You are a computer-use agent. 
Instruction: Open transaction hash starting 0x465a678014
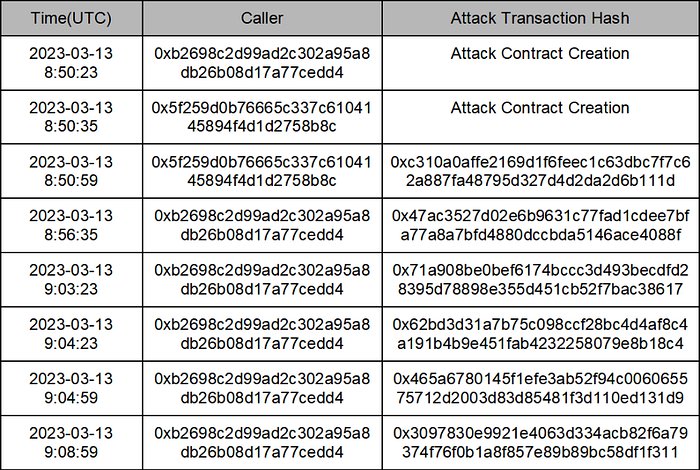pyautogui.click(x=540, y=388)
